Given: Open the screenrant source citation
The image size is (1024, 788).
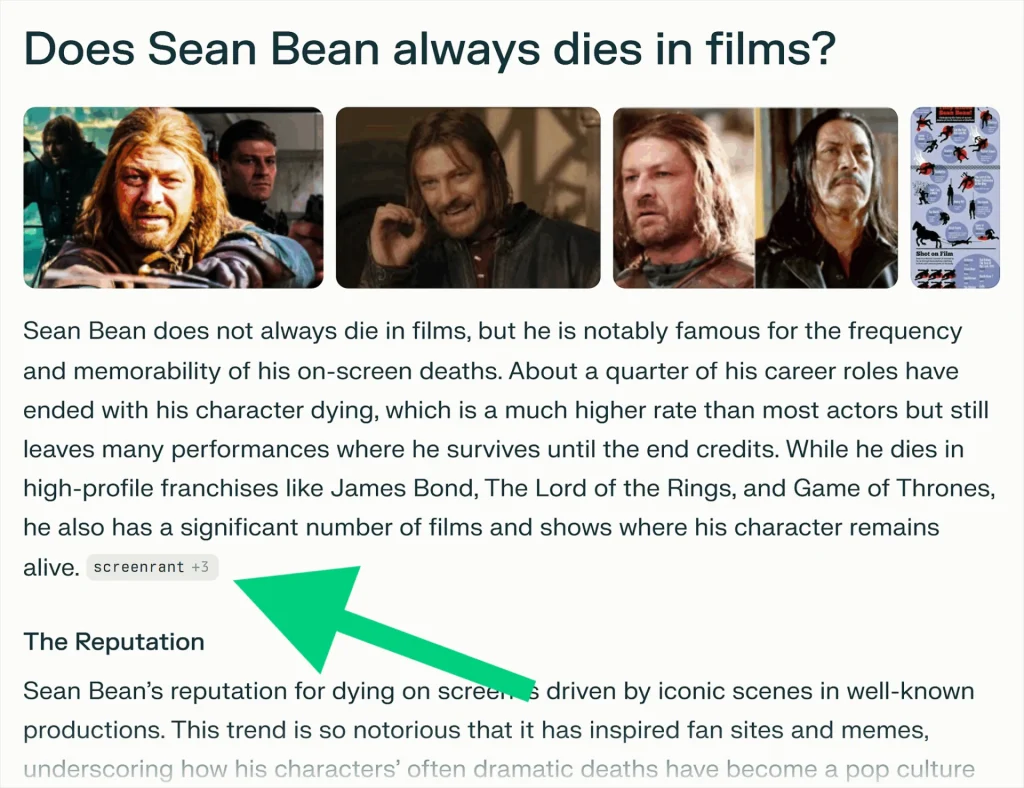Looking at the screenshot, I should (x=138, y=568).
